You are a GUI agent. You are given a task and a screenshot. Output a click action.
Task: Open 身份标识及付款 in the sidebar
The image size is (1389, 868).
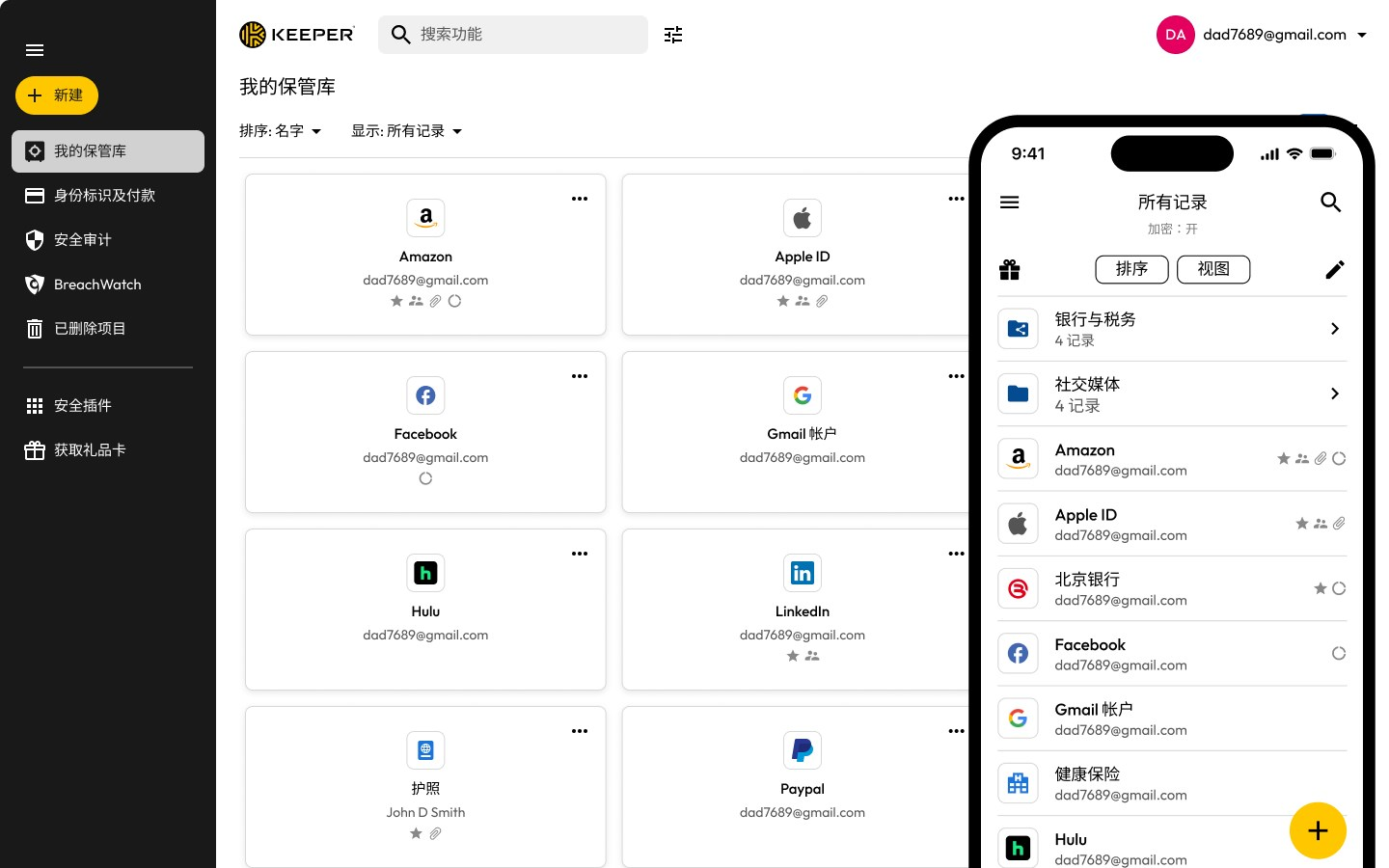(x=108, y=196)
